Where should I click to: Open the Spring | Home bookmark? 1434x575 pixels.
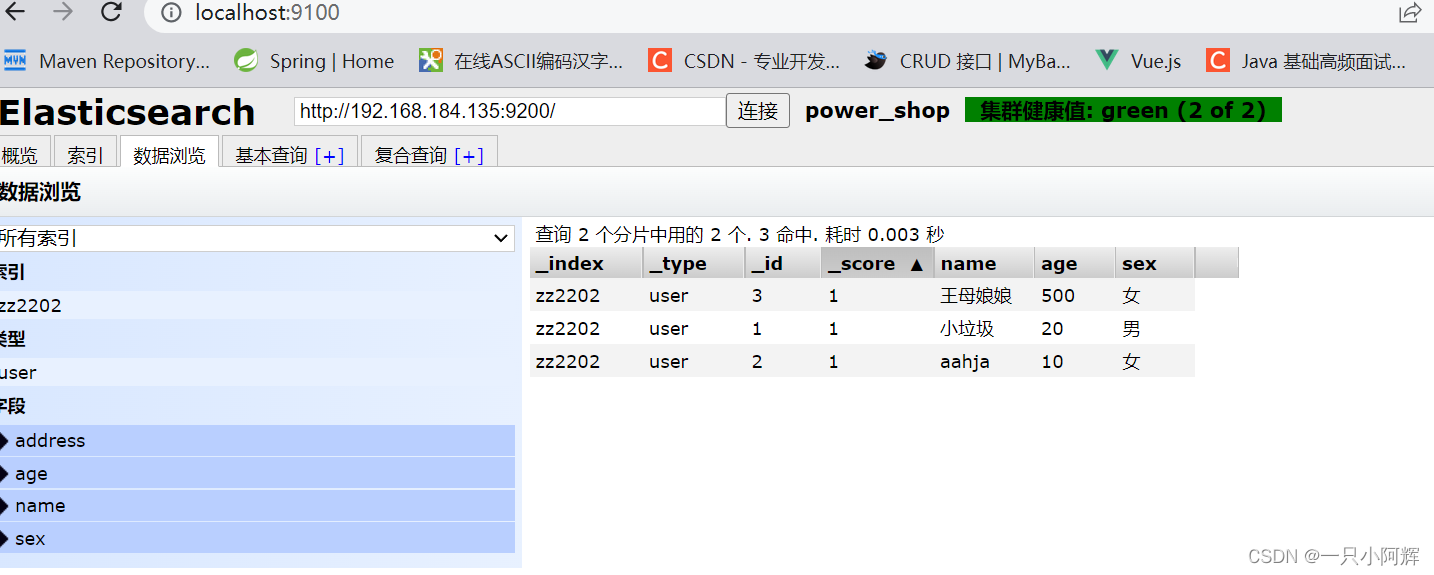coord(314,61)
